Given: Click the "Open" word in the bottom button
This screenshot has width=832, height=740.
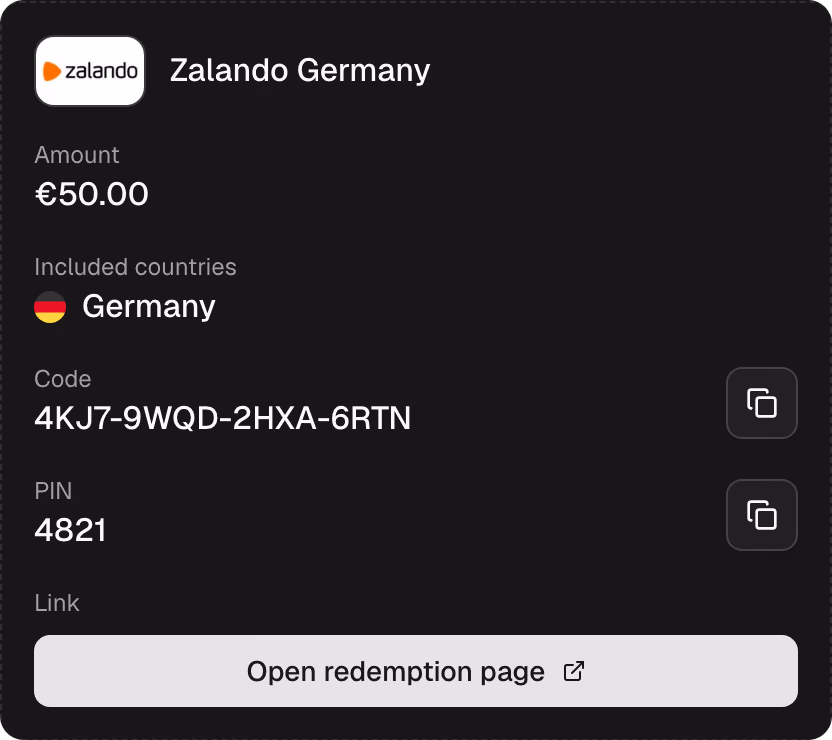Looking at the screenshot, I should click(x=281, y=672).
